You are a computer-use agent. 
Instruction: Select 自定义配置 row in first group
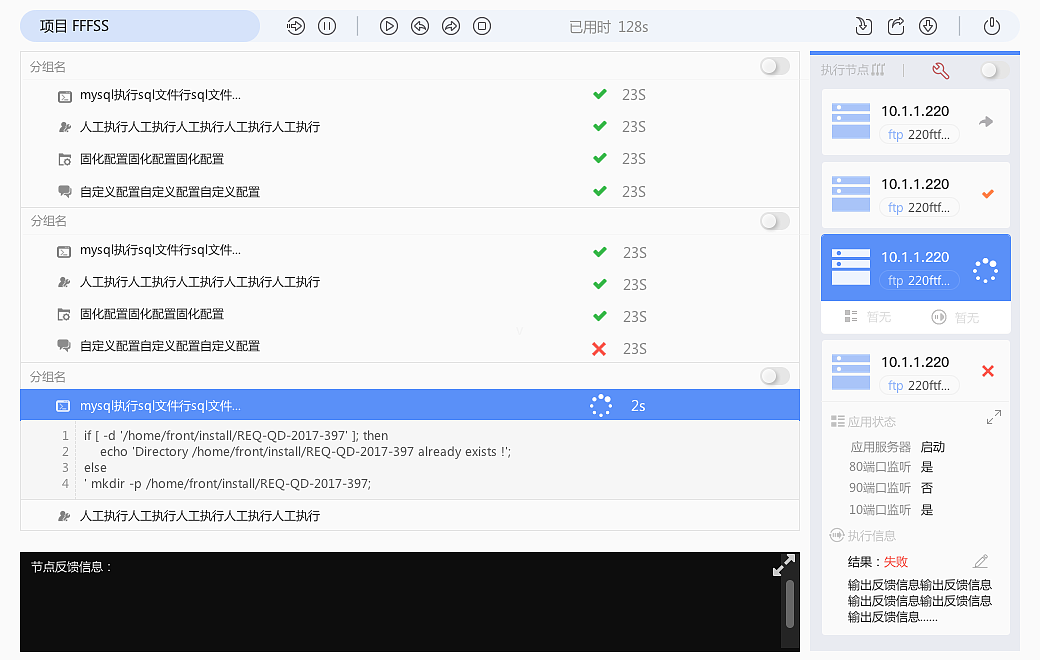coord(410,191)
